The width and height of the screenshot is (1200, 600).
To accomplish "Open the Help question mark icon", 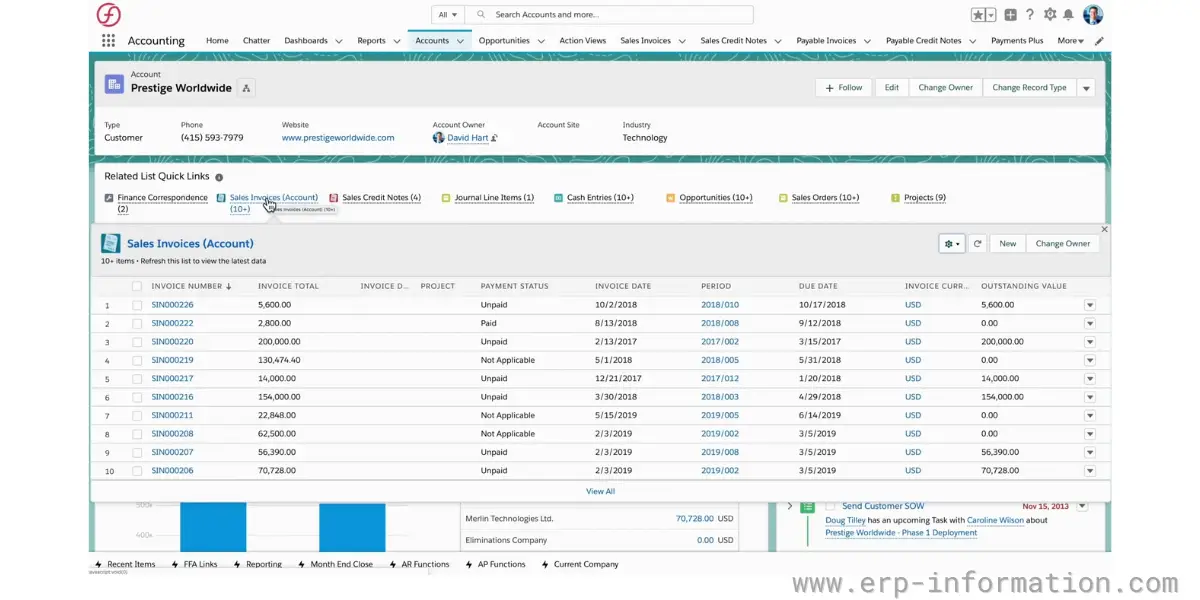I will tap(1029, 14).
